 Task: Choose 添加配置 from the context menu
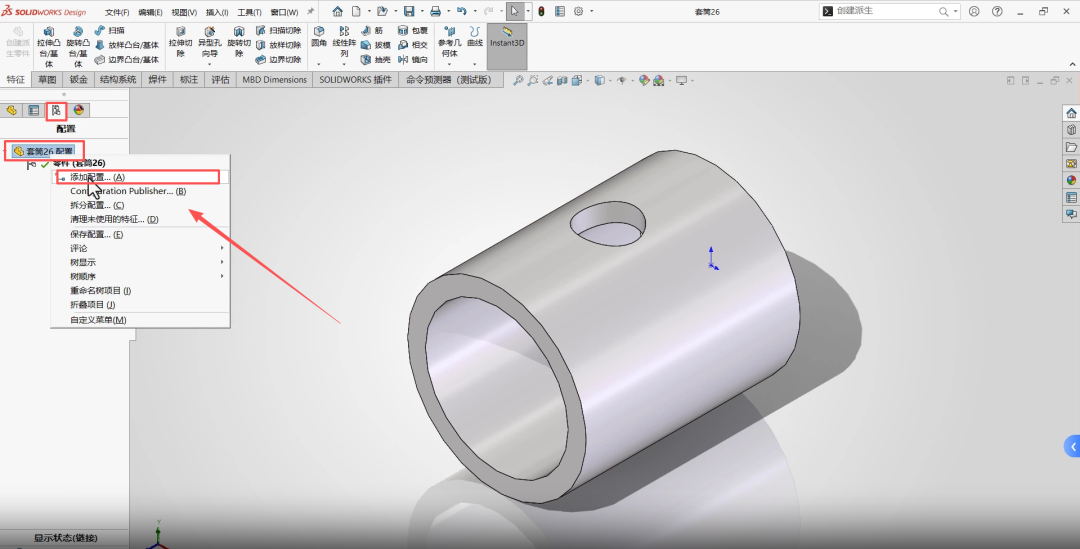pos(97,177)
